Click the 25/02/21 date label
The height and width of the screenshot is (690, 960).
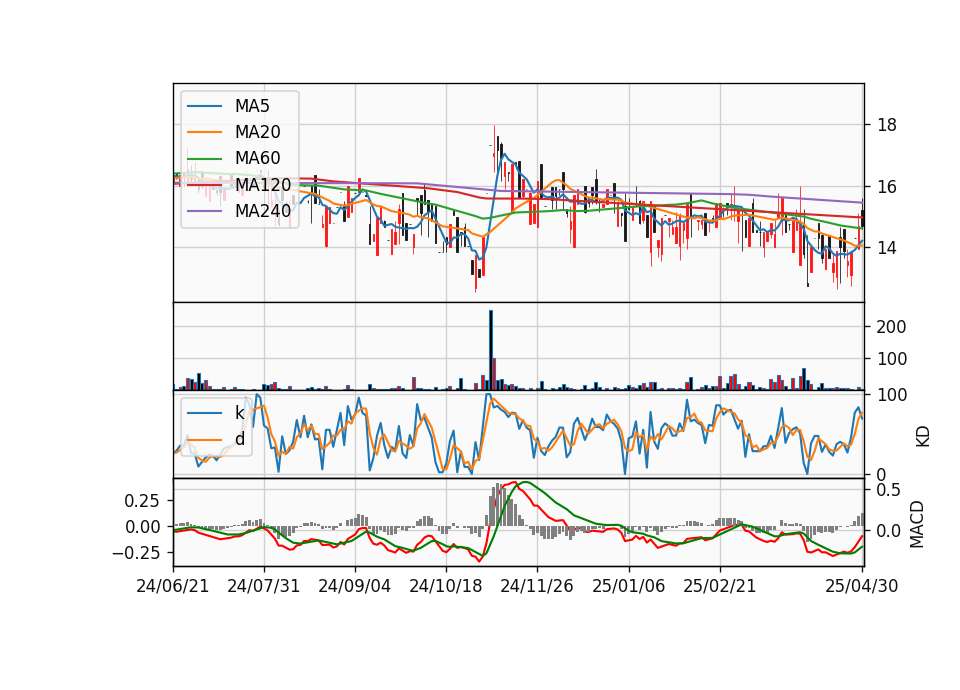tap(719, 586)
